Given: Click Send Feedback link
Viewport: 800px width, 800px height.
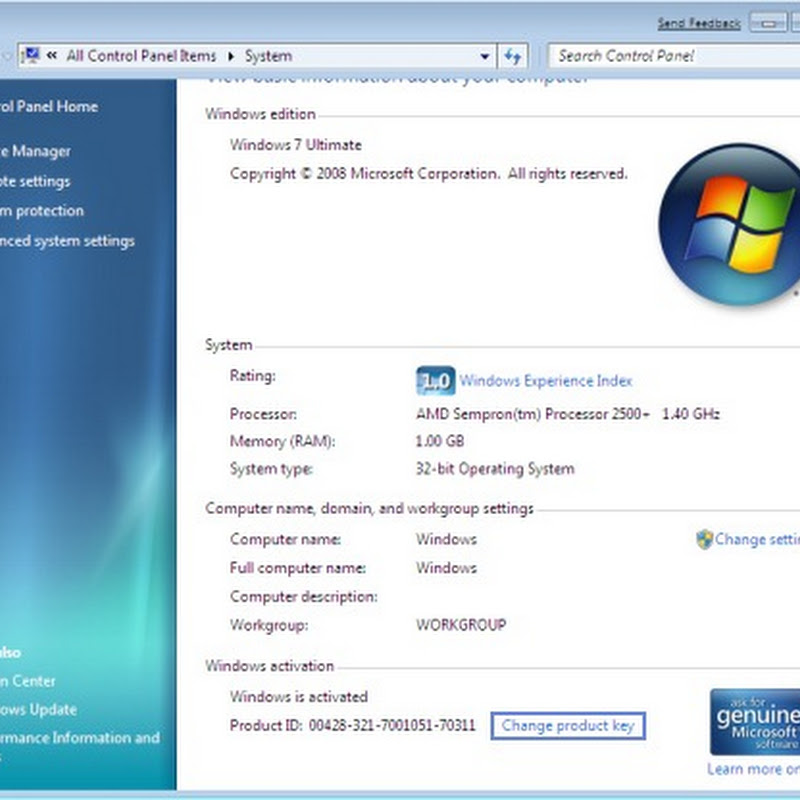Looking at the screenshot, I should [x=698, y=23].
